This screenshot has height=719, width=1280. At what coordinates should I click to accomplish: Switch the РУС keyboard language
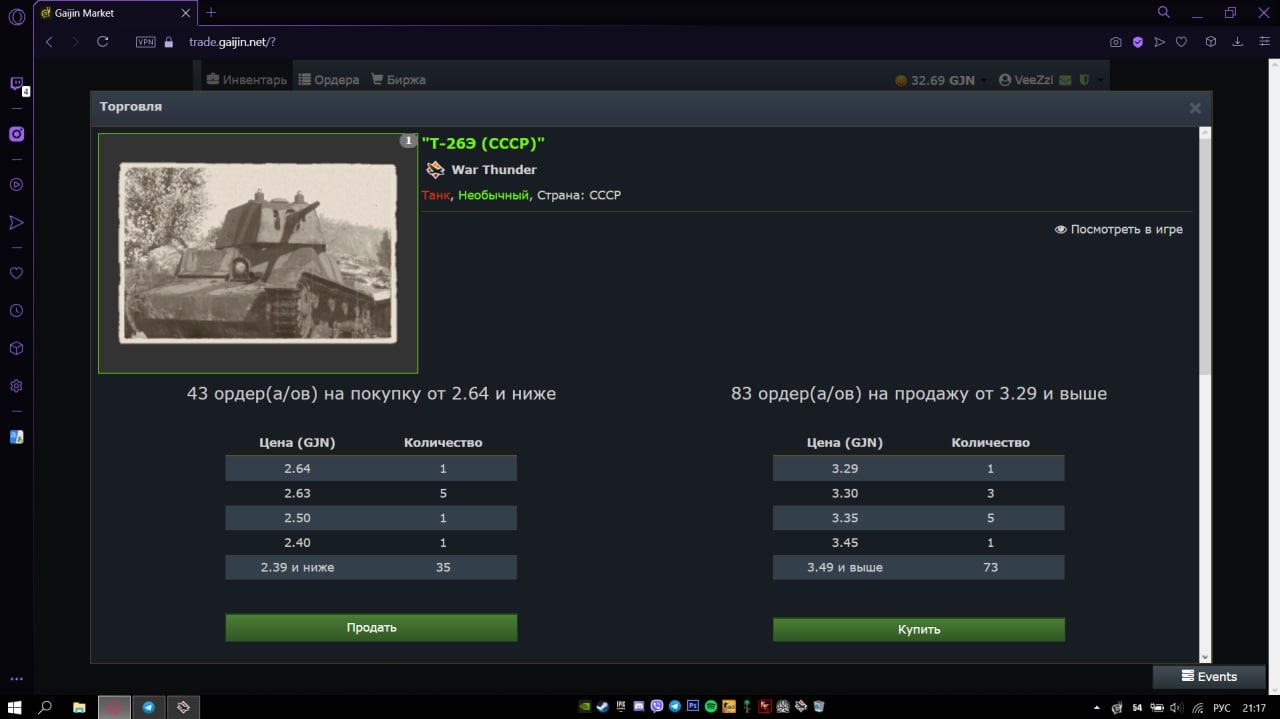click(x=1222, y=707)
